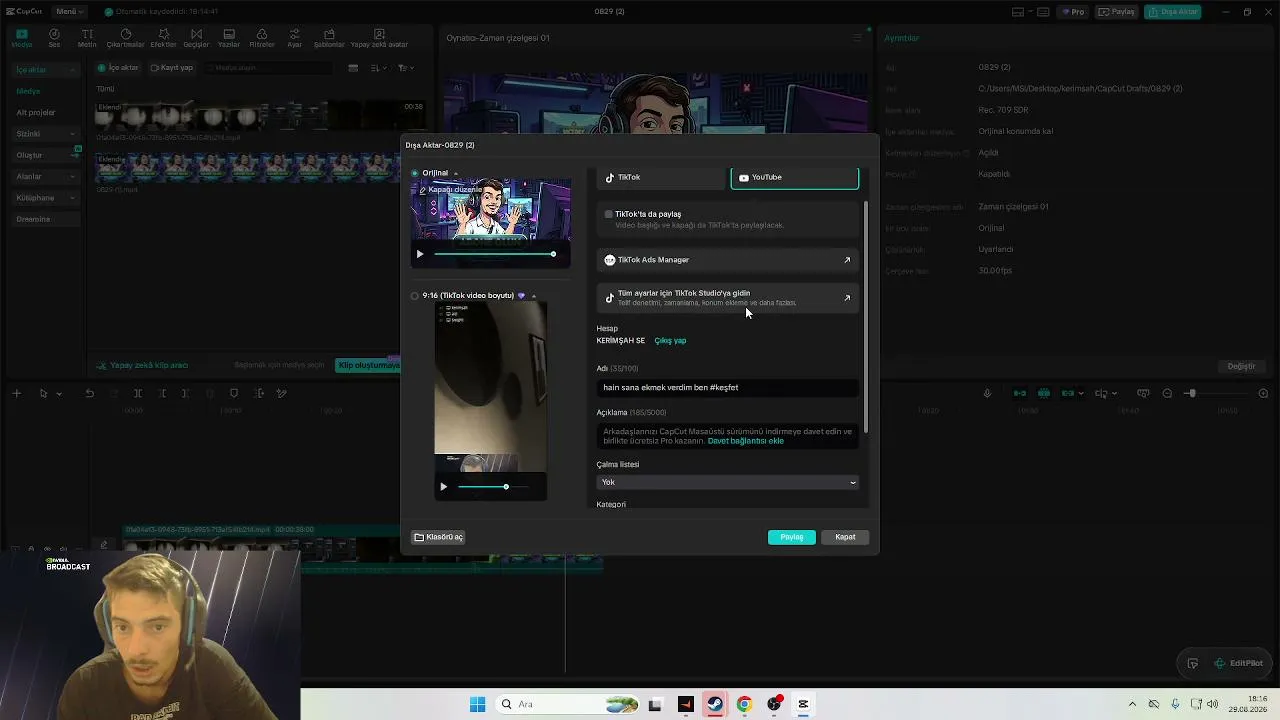This screenshot has height=720, width=1280.
Task: Click the Windows Start button
Action: point(477,704)
